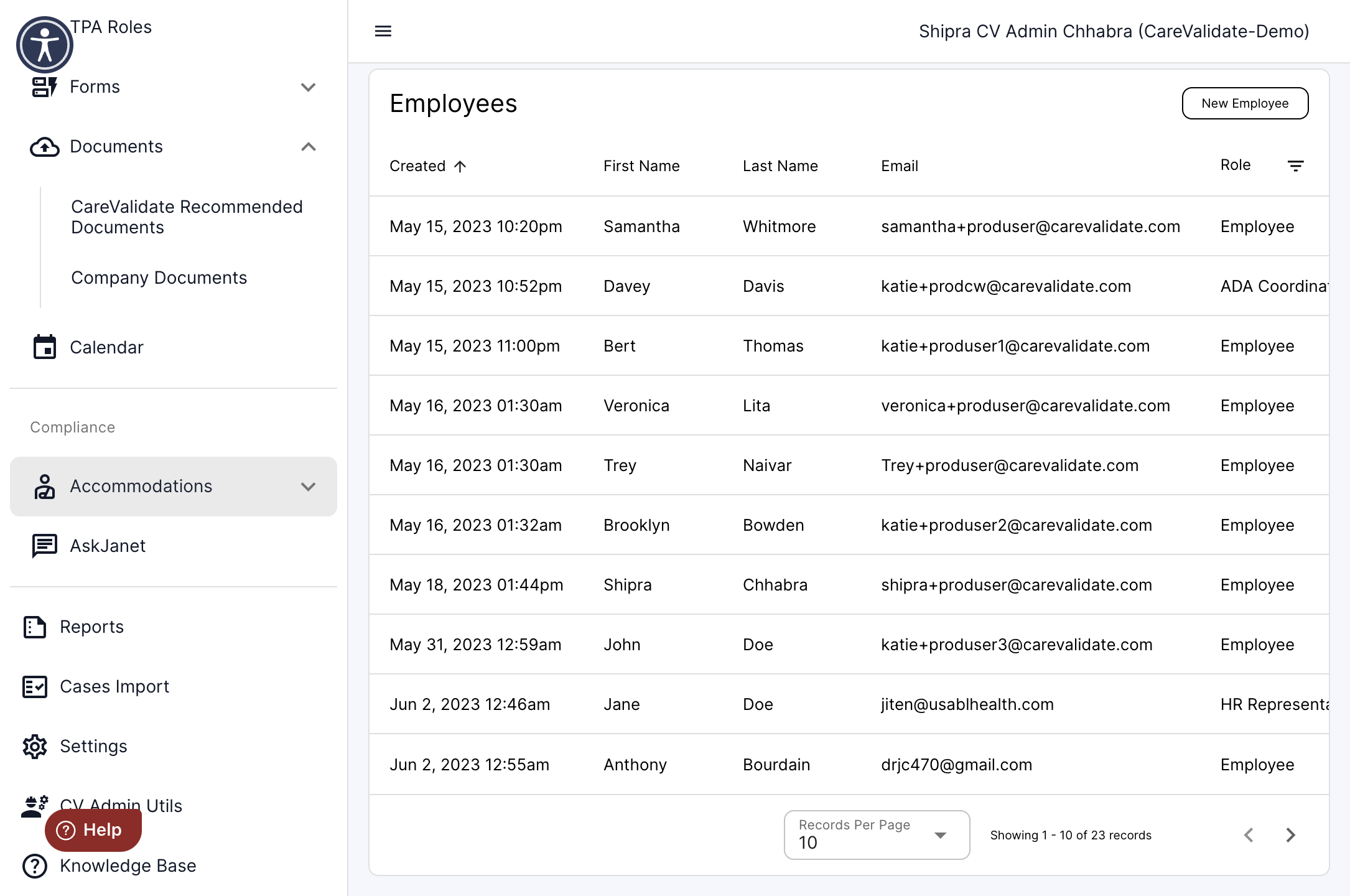Screen dimensions: 1350x896
Task: Click the Role column header
Action: point(1236,165)
